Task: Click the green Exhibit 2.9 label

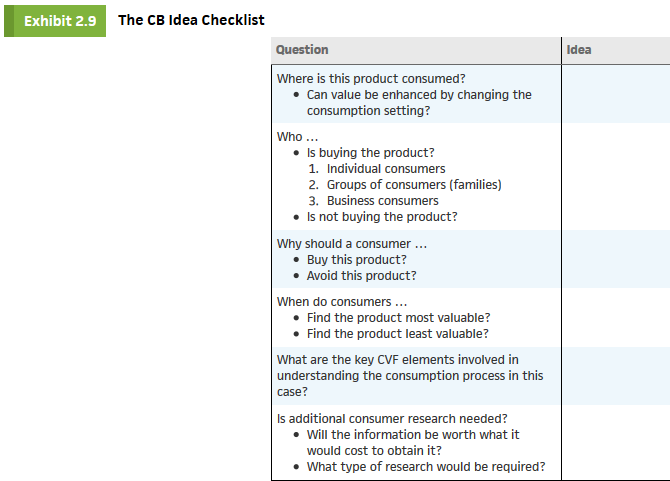Action: 55,21
